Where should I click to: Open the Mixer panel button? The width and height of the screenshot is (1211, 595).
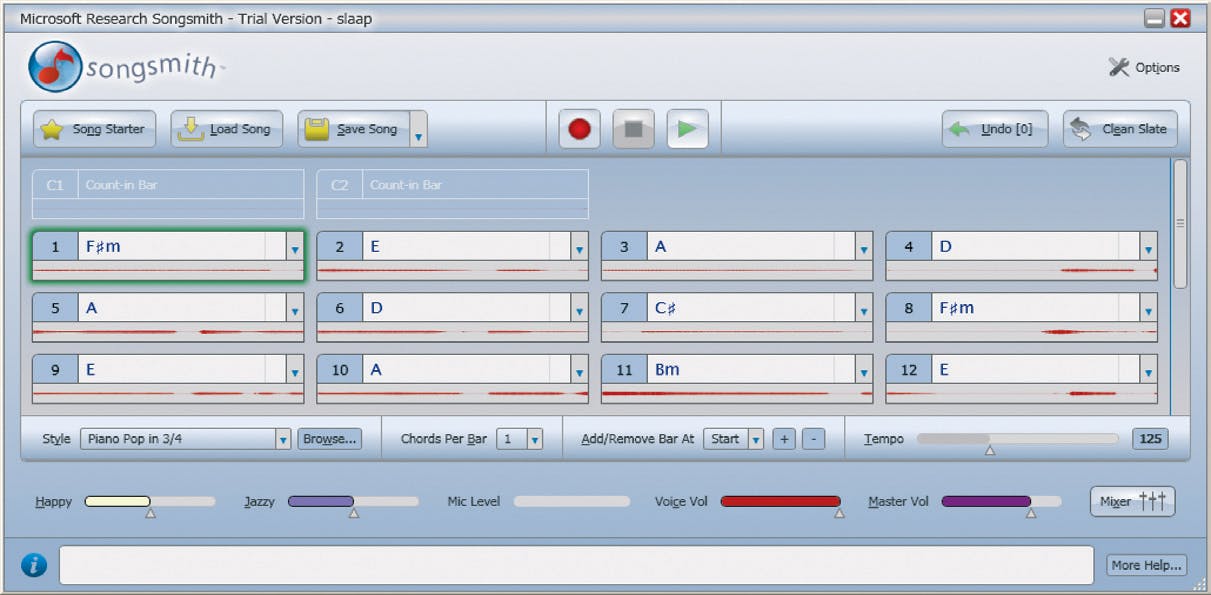point(1132,501)
